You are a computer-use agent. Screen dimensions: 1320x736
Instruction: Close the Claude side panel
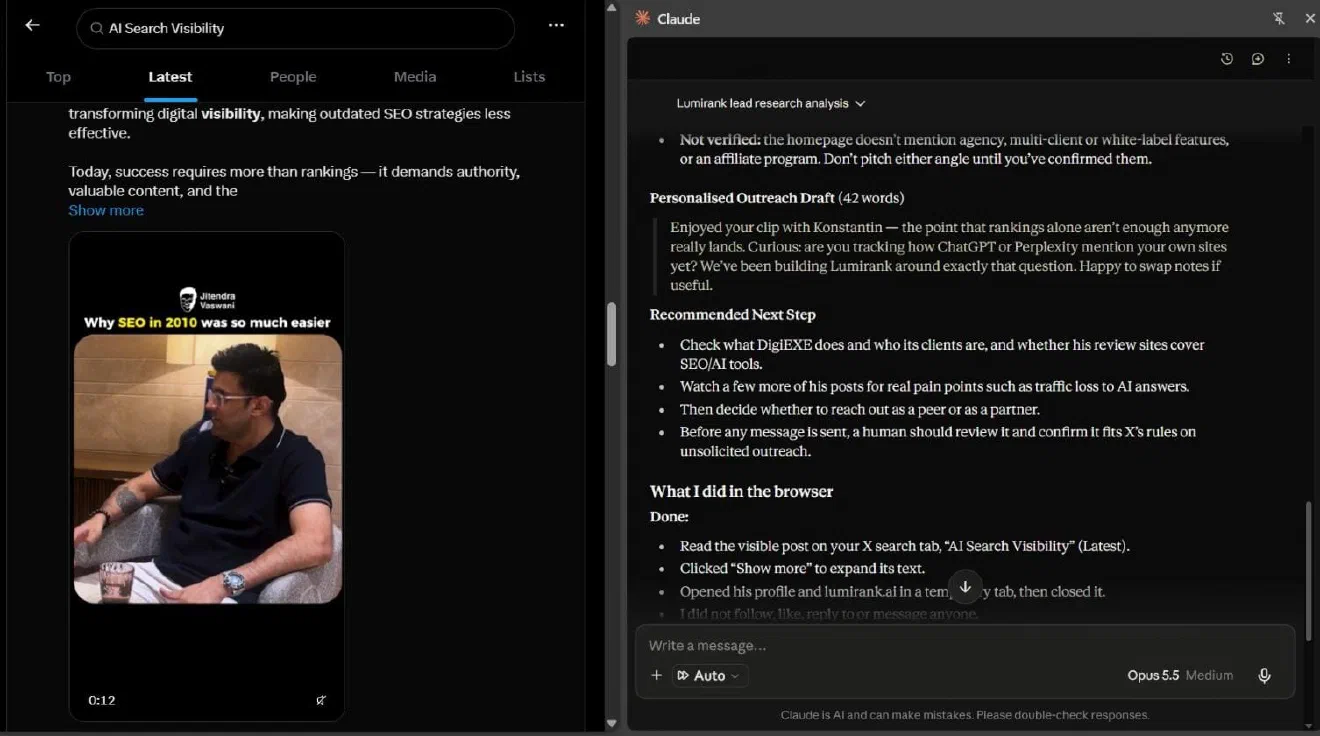pyautogui.click(x=1310, y=18)
